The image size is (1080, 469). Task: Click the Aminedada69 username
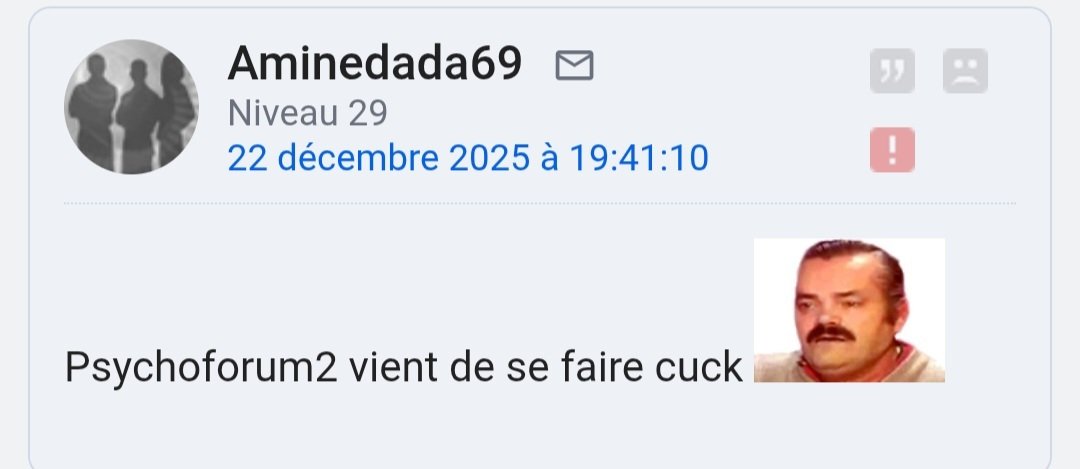pyautogui.click(x=375, y=63)
